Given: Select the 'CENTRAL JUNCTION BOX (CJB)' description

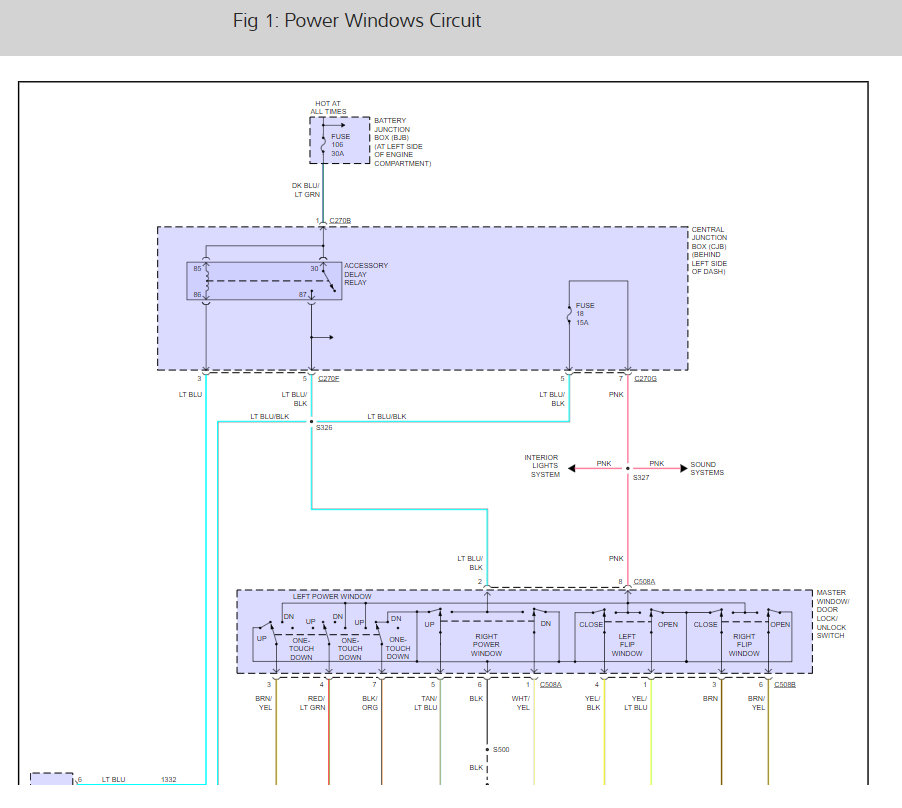Looking at the screenshot, I should [x=709, y=250].
